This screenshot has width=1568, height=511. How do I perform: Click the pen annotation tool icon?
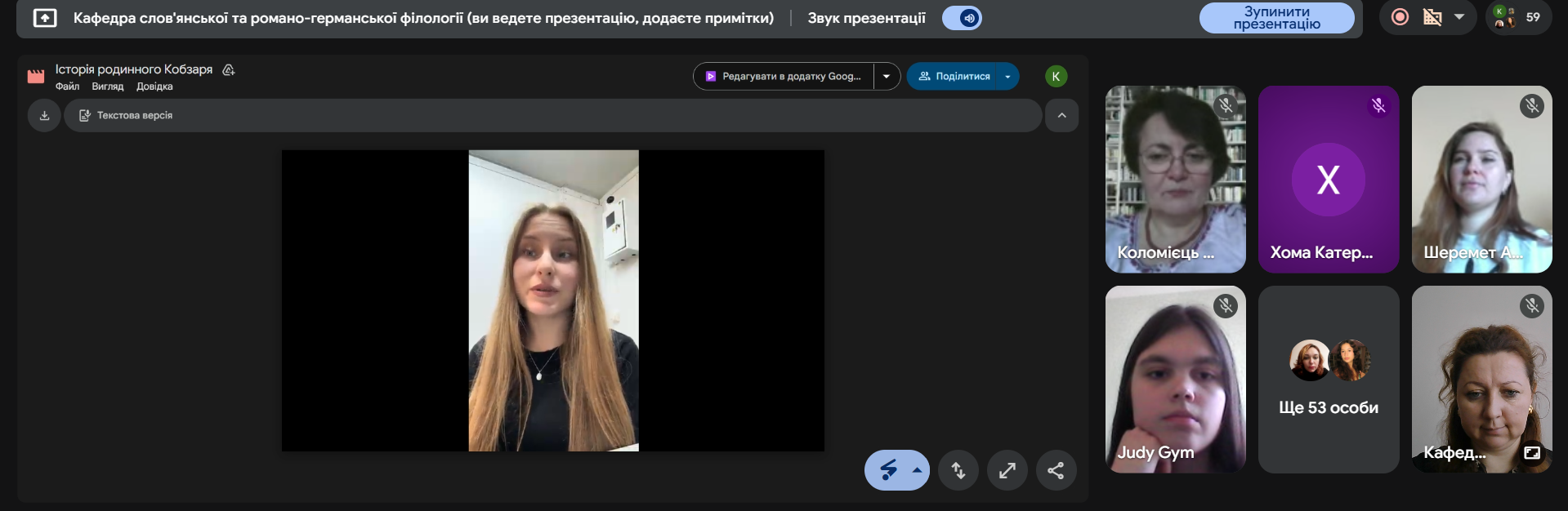pos(888,470)
